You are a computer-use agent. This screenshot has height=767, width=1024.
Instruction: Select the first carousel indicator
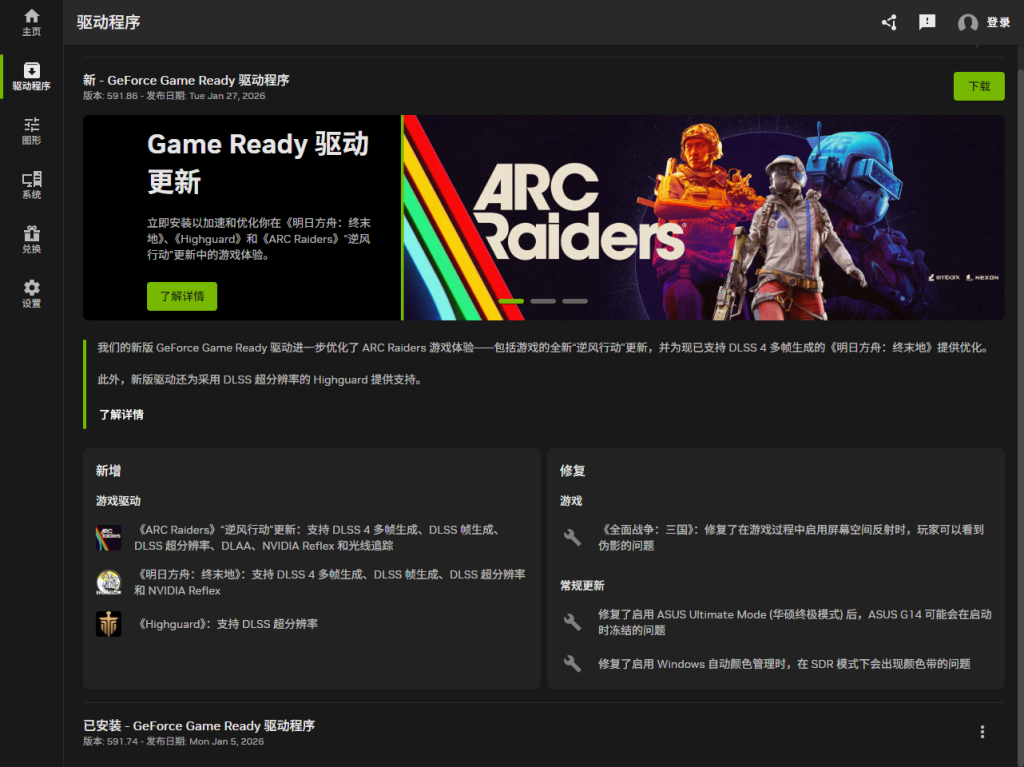pos(511,301)
